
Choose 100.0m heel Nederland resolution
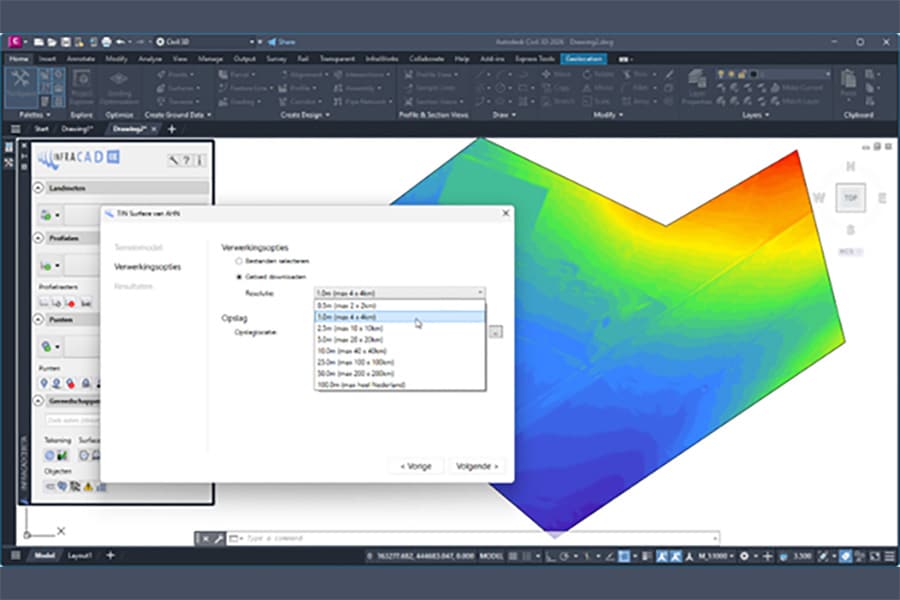pos(399,385)
